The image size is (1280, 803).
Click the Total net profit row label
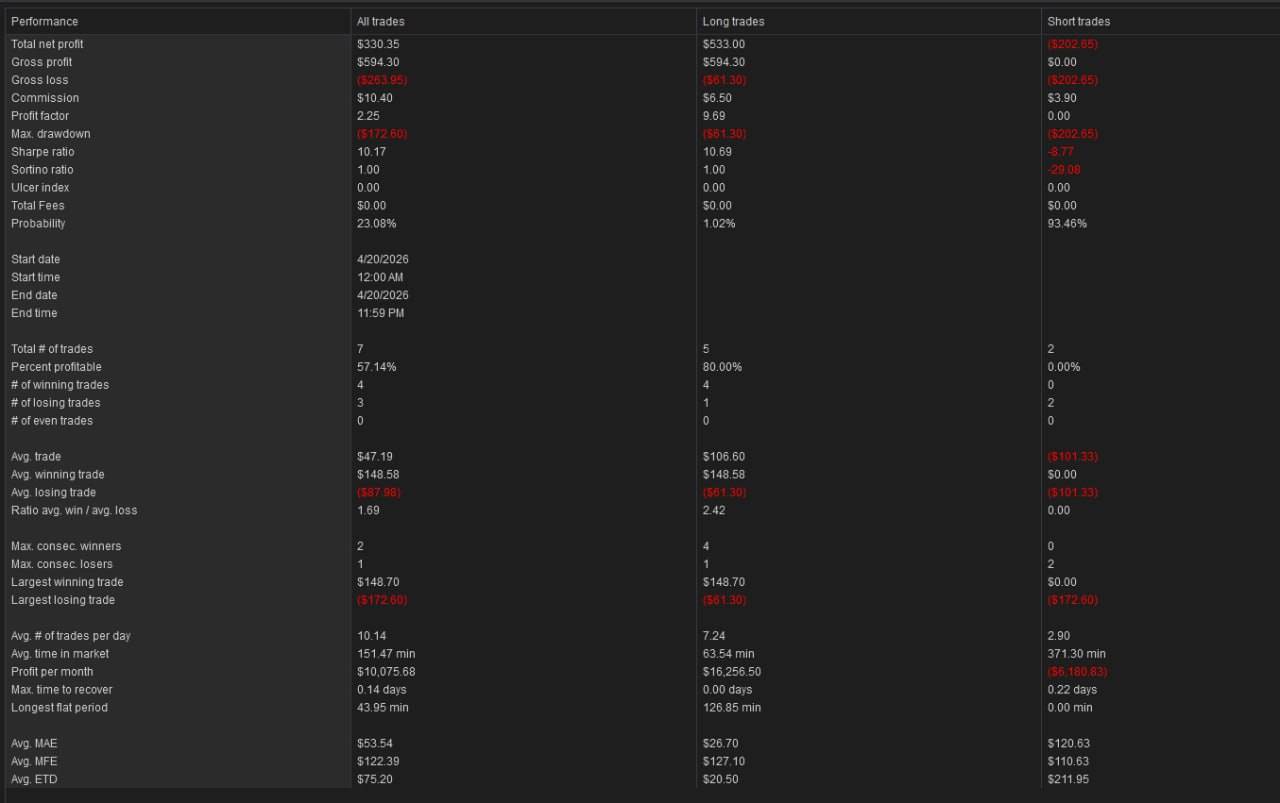tap(47, 44)
